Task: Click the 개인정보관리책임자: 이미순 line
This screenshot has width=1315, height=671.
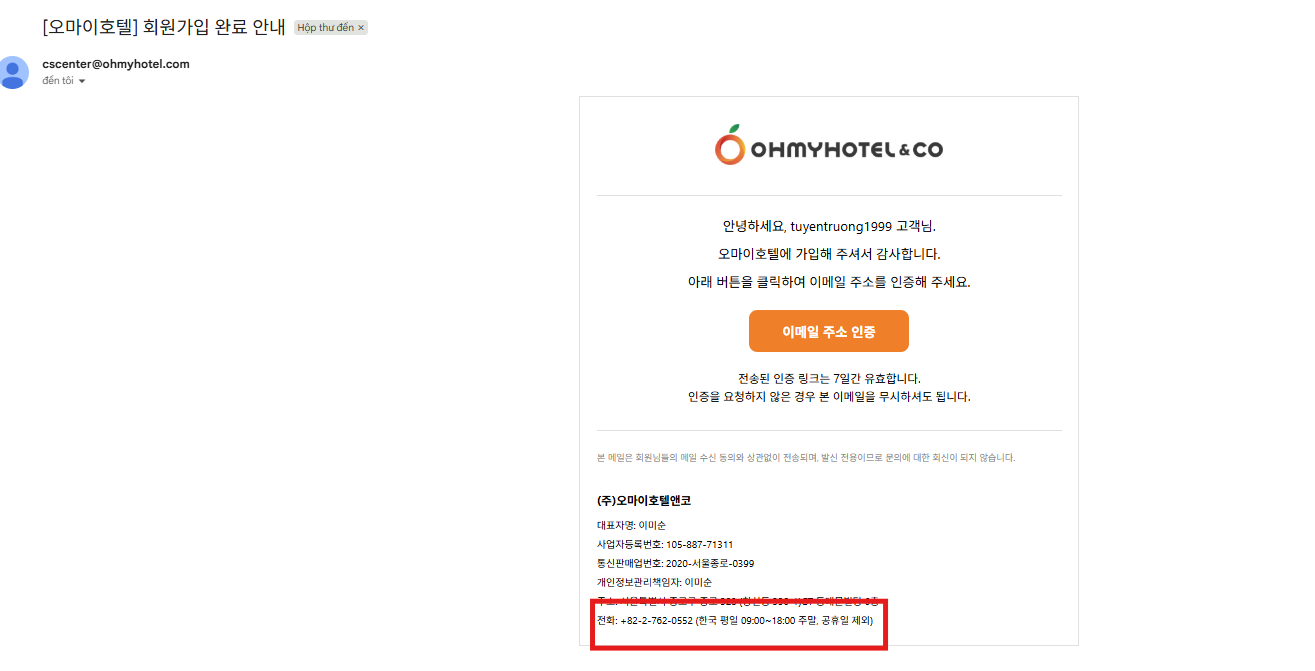Action: 654,582
